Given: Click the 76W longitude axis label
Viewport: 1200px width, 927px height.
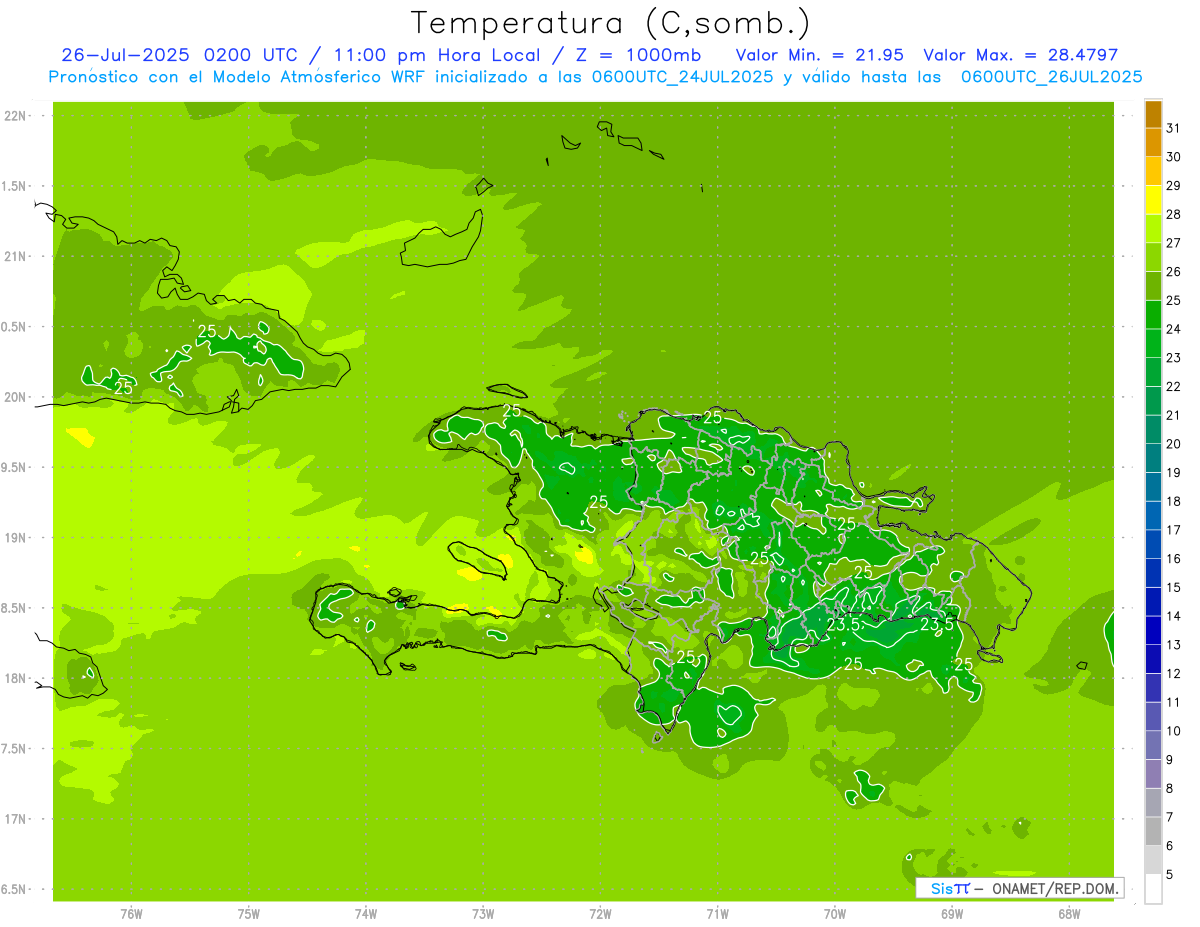Looking at the screenshot, I should click(131, 914).
